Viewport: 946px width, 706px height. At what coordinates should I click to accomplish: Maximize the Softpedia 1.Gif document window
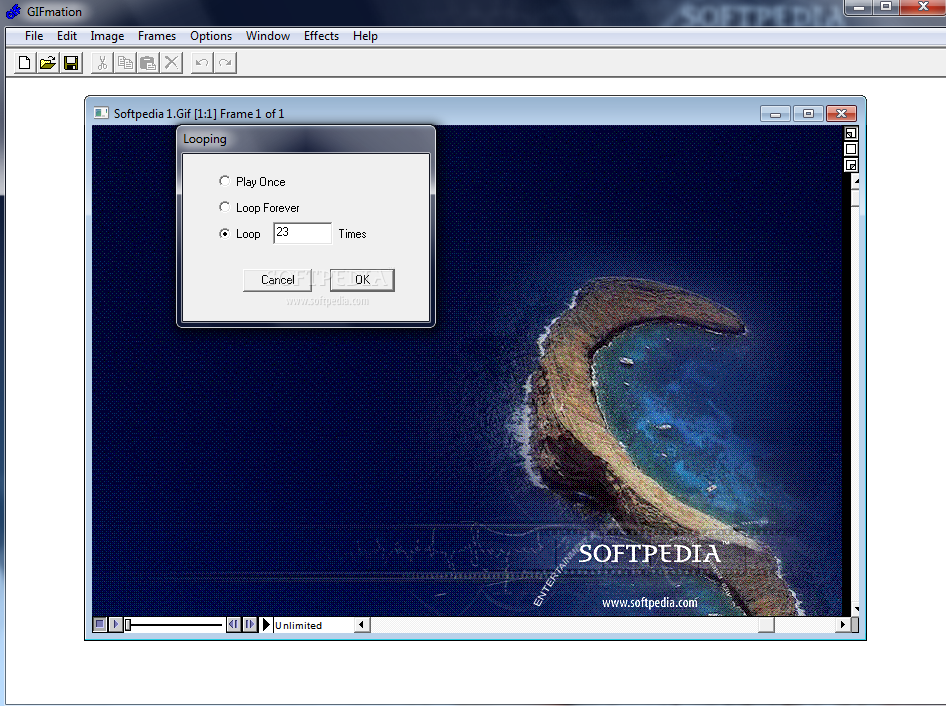tap(808, 113)
